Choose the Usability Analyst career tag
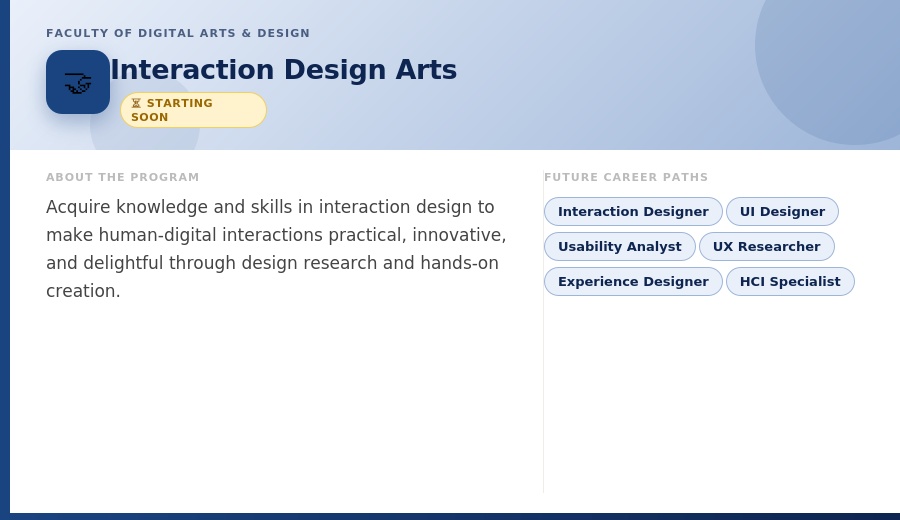 tap(620, 247)
